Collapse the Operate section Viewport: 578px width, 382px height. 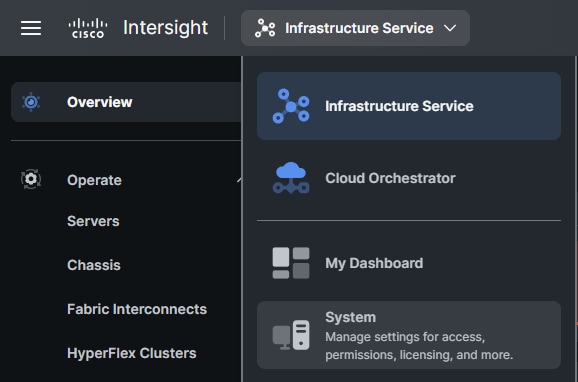240,180
